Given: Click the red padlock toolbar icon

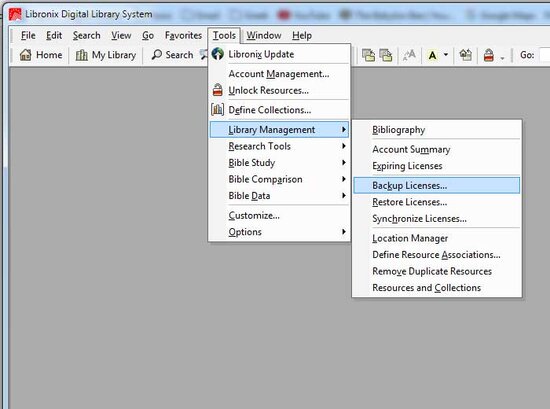Looking at the screenshot, I should pos(489,55).
